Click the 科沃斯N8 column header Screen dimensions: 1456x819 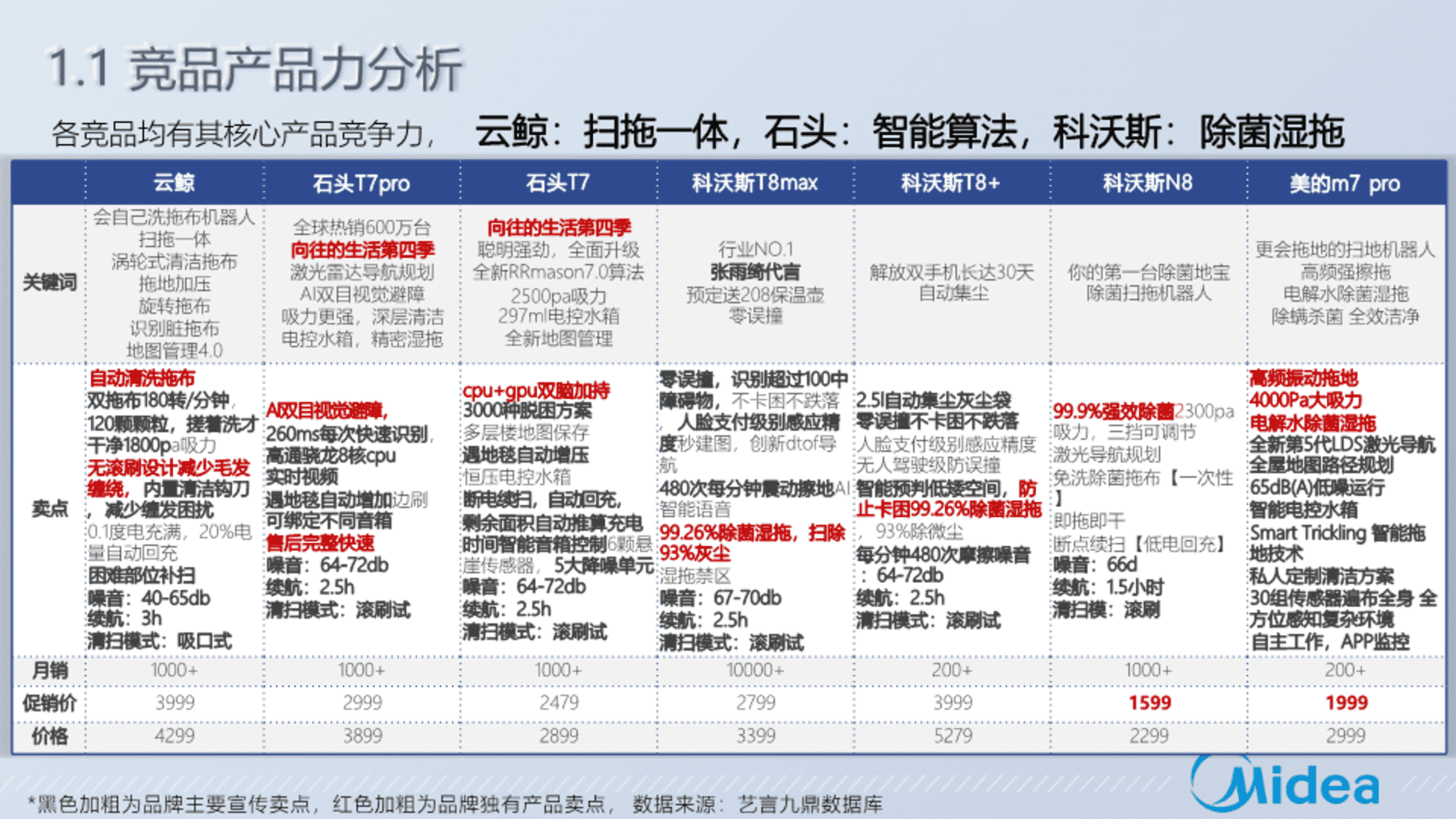pyautogui.click(x=1147, y=183)
